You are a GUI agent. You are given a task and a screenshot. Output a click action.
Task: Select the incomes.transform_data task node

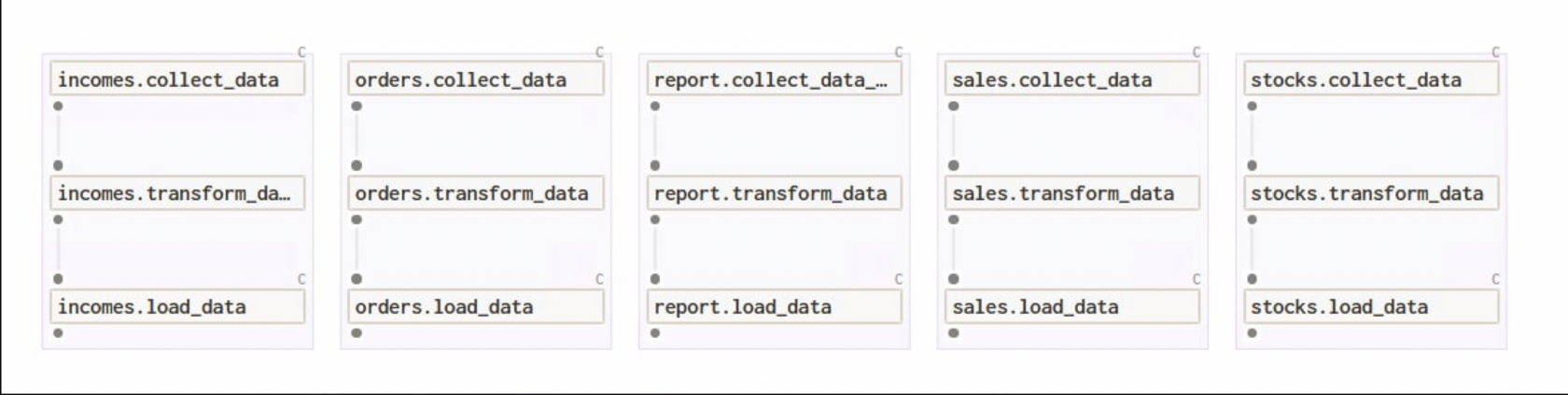click(x=177, y=193)
